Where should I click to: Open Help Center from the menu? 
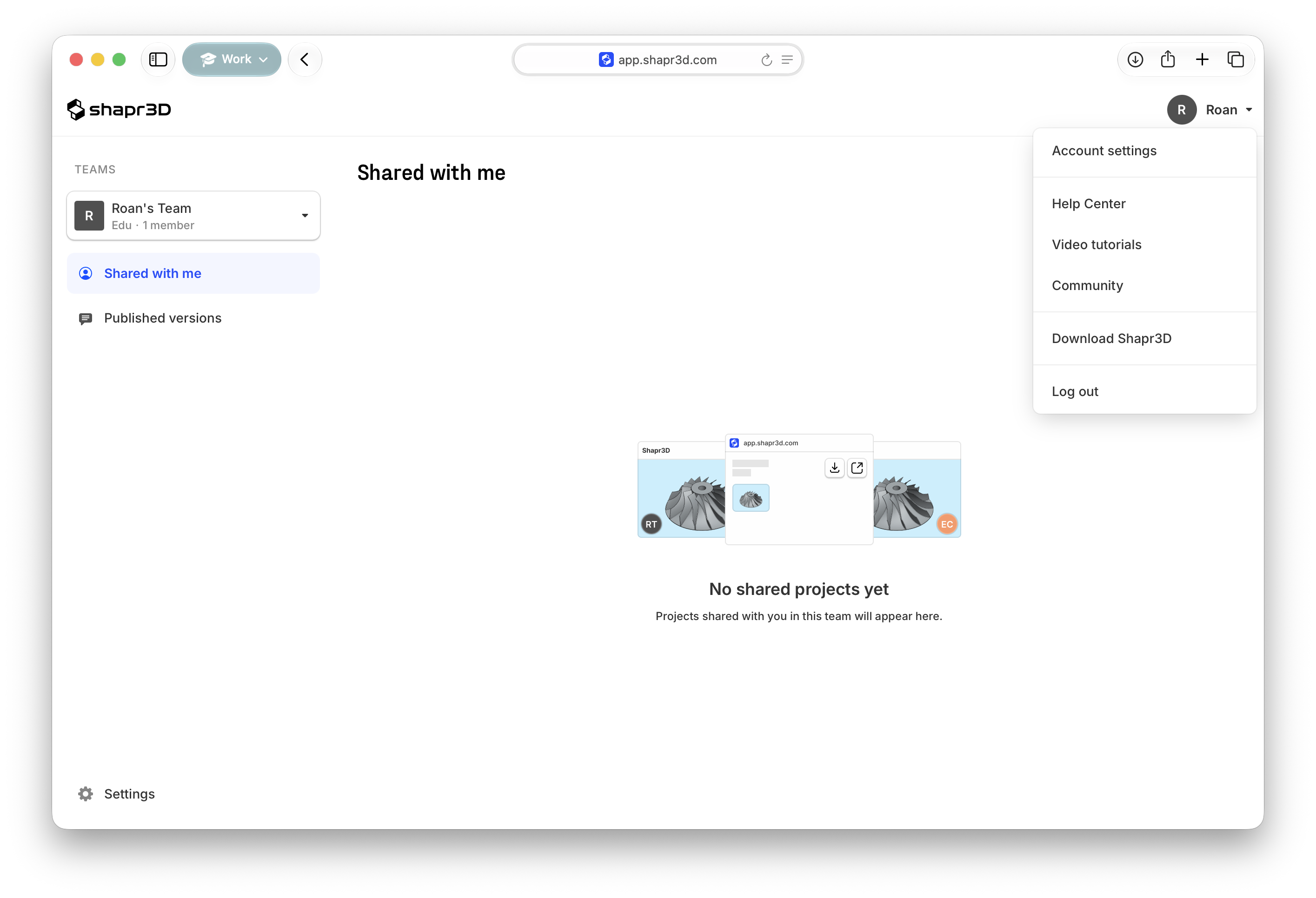pyautogui.click(x=1144, y=204)
